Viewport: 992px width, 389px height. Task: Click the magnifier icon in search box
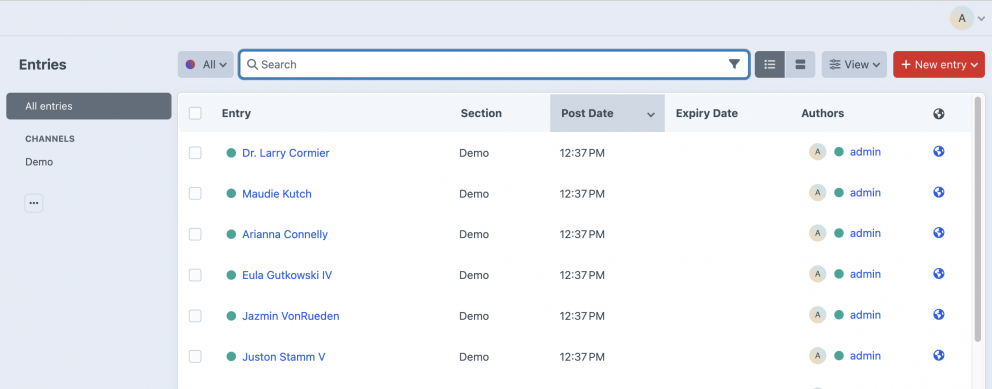(252, 65)
